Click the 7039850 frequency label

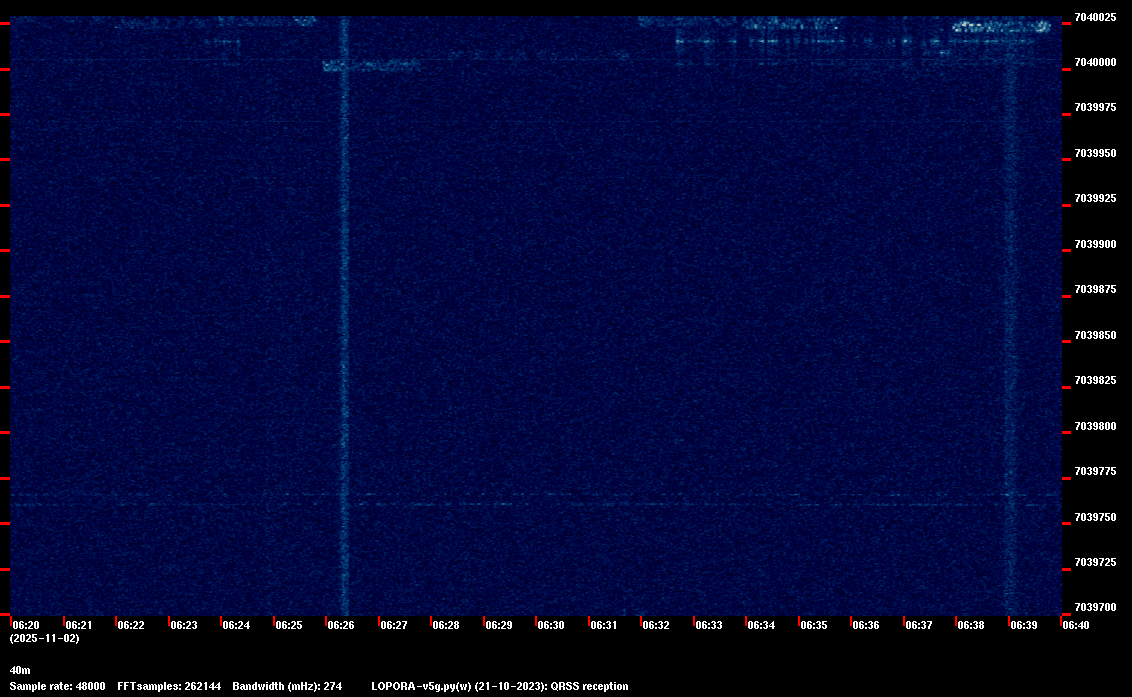pos(1095,336)
